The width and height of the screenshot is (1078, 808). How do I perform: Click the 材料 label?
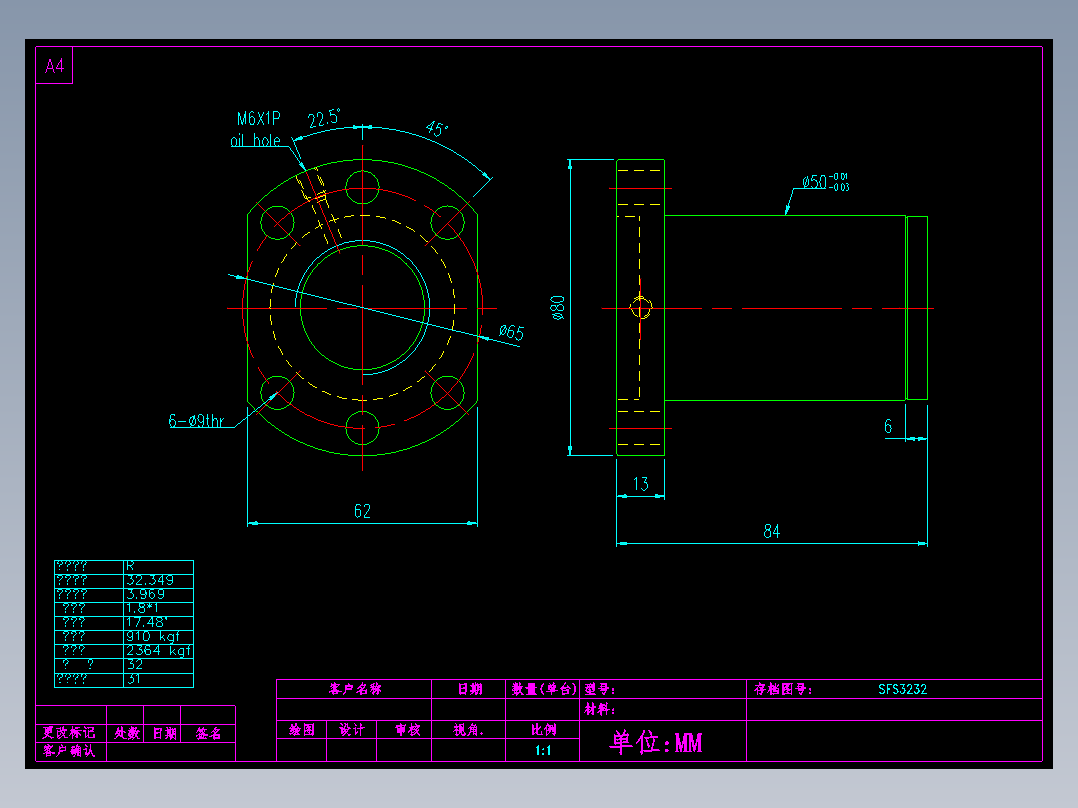click(600, 709)
